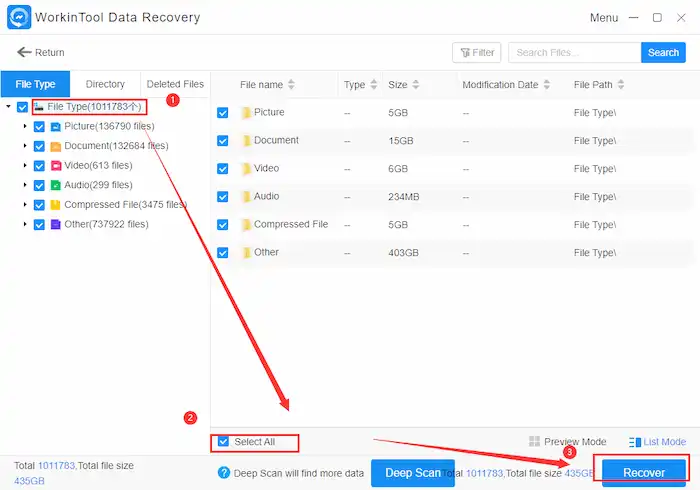Sort by File name arrows
Viewport: 700px width, 490px height.
[291, 84]
